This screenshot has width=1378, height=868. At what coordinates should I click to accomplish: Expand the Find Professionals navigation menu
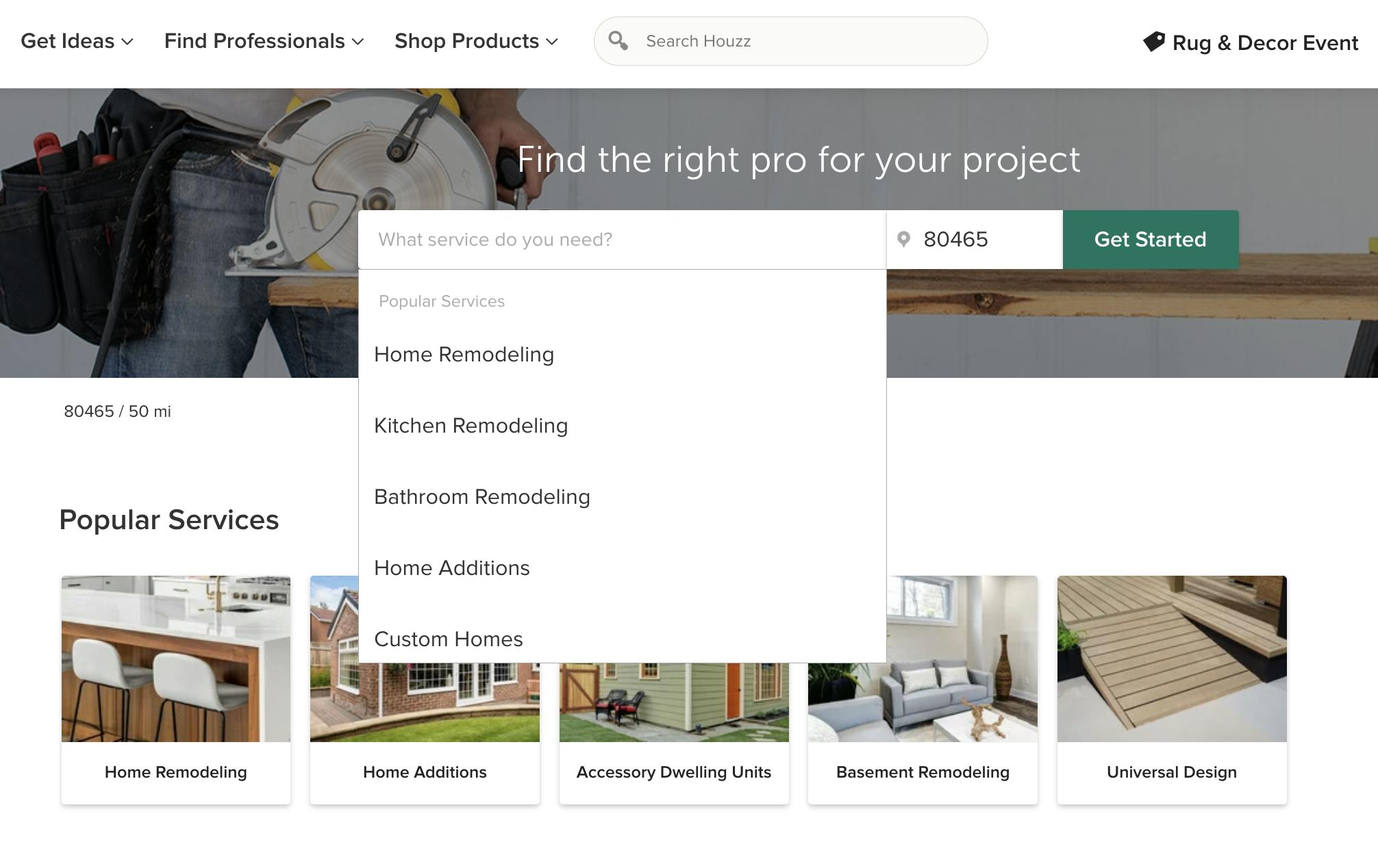(264, 41)
